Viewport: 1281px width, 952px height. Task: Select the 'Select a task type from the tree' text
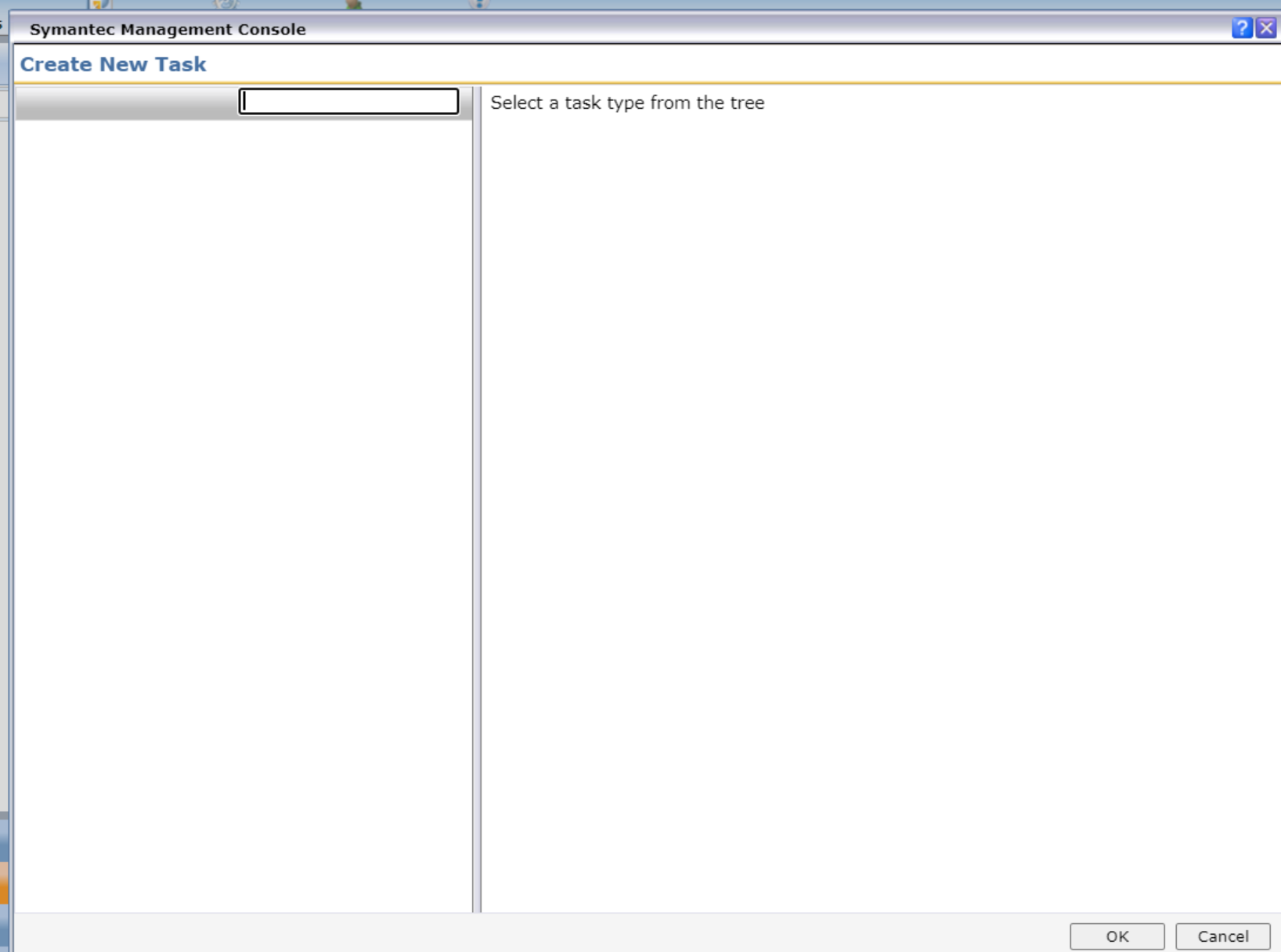click(627, 103)
